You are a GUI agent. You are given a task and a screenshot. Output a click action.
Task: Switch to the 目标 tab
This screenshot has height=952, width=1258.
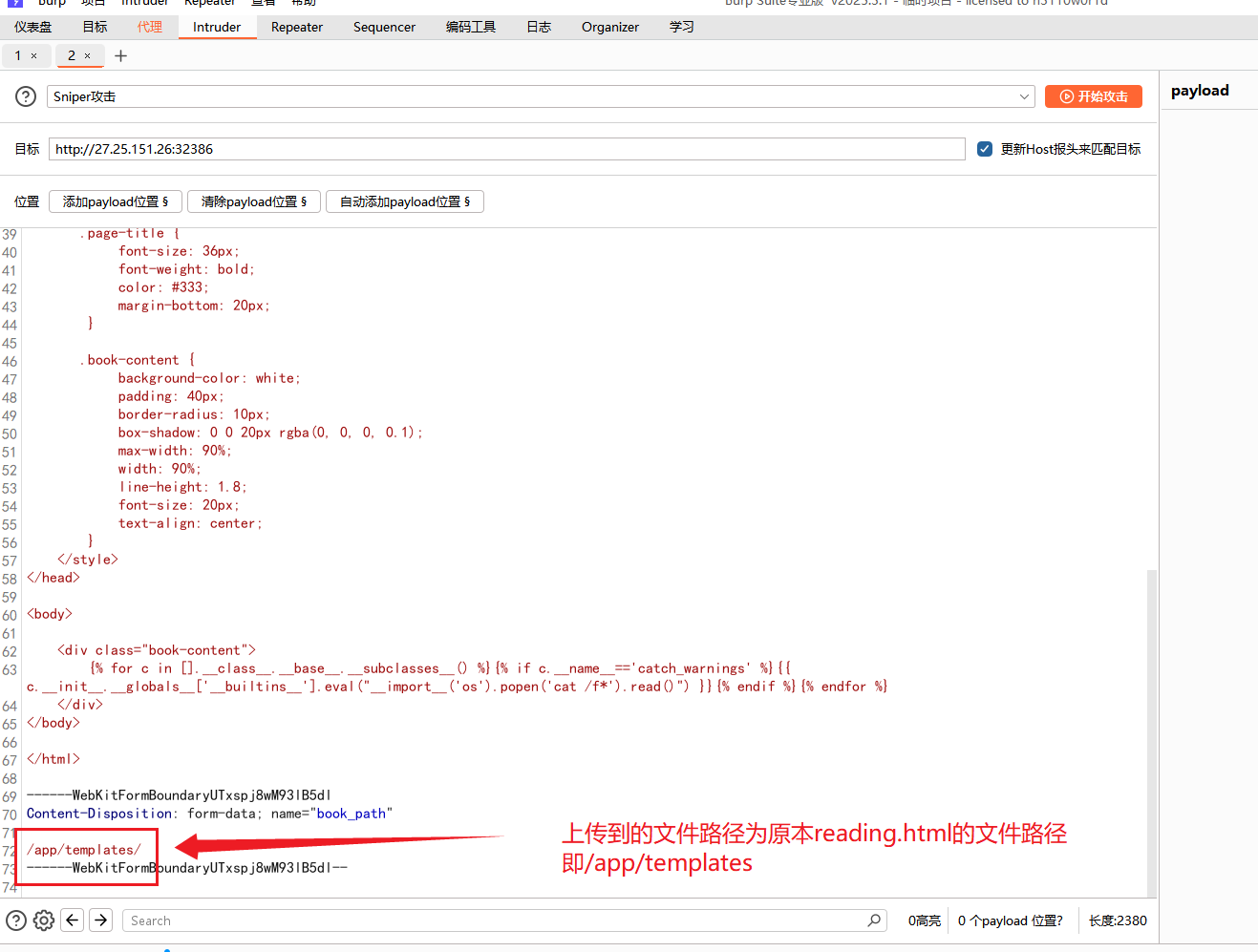click(95, 27)
